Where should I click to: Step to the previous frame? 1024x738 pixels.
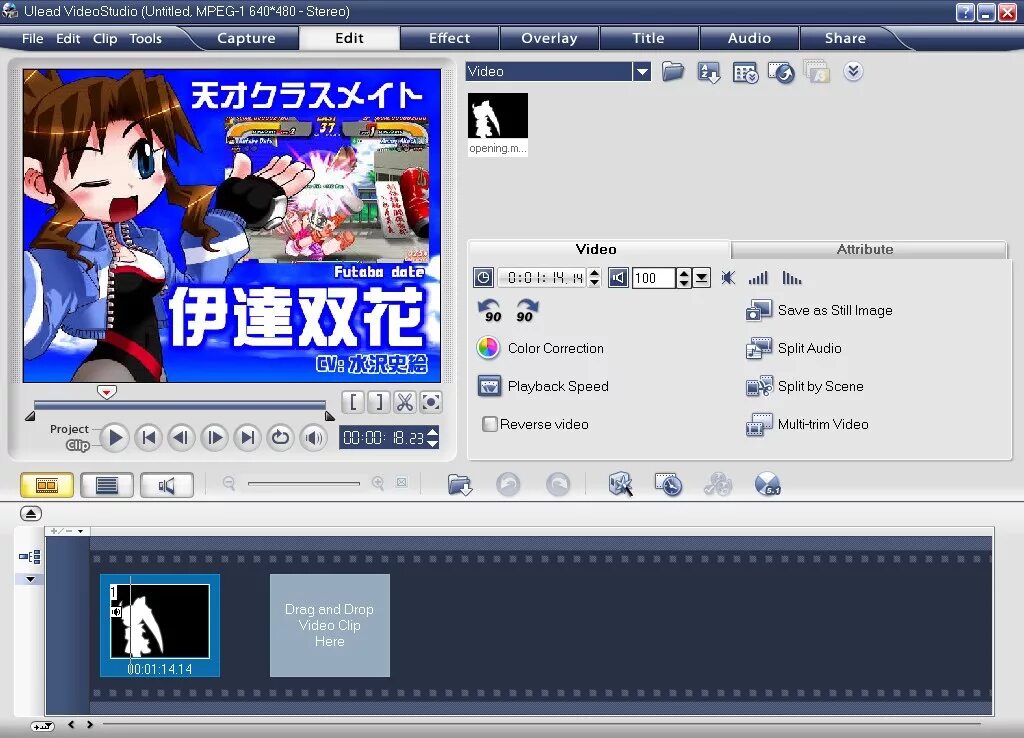[x=182, y=437]
